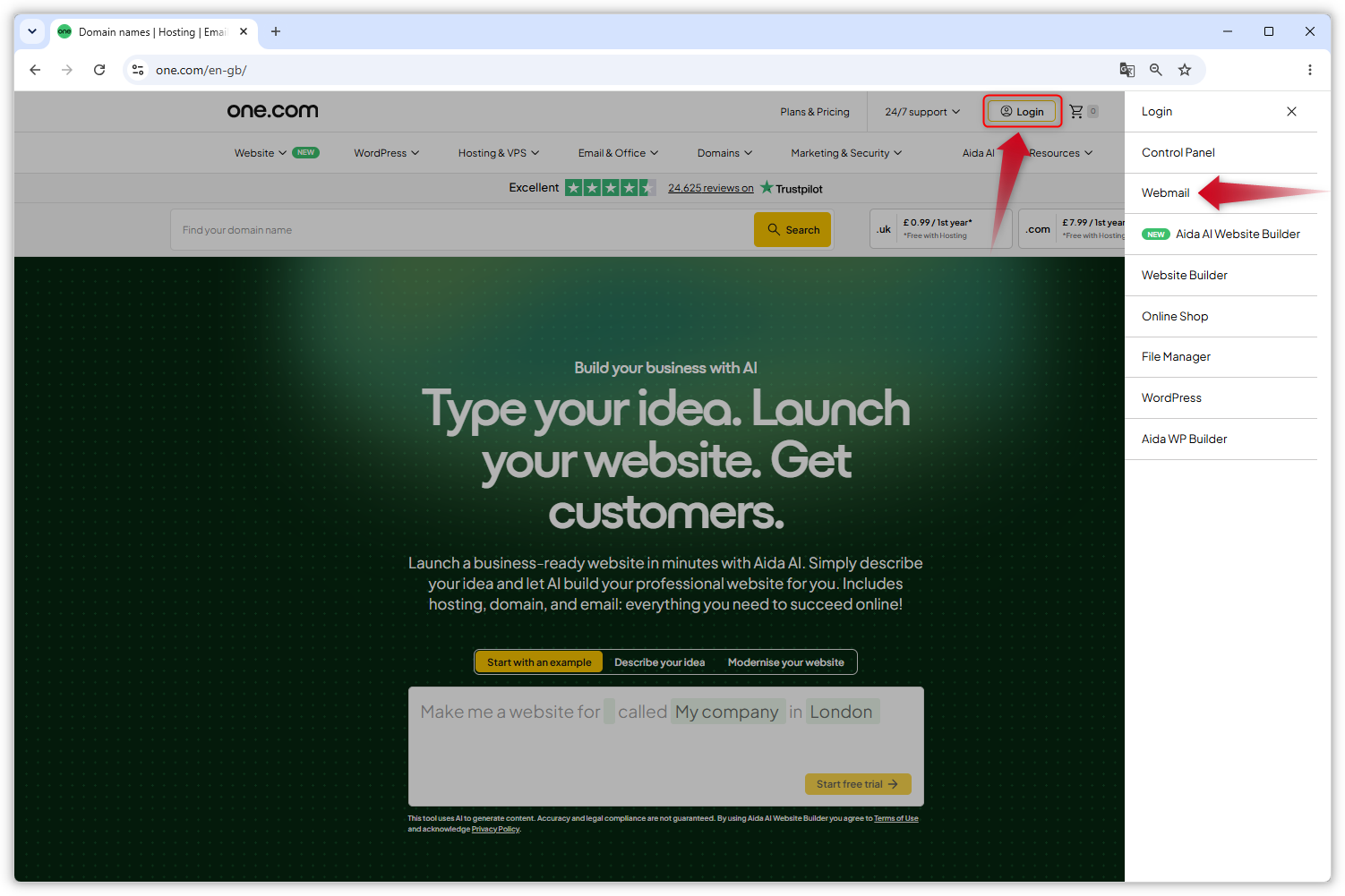Open site information icon in address bar
This screenshot has height=896, width=1345.
(x=138, y=70)
